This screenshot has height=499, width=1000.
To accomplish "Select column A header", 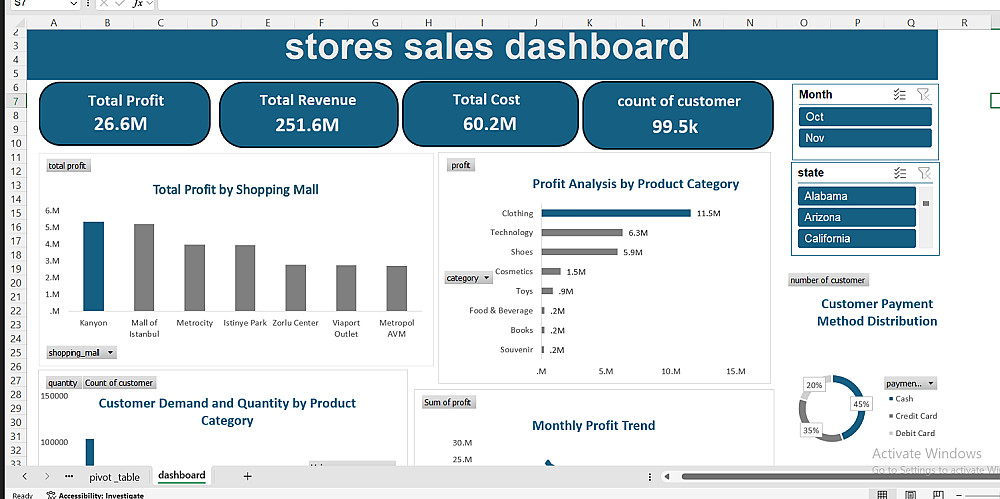I will point(54,23).
